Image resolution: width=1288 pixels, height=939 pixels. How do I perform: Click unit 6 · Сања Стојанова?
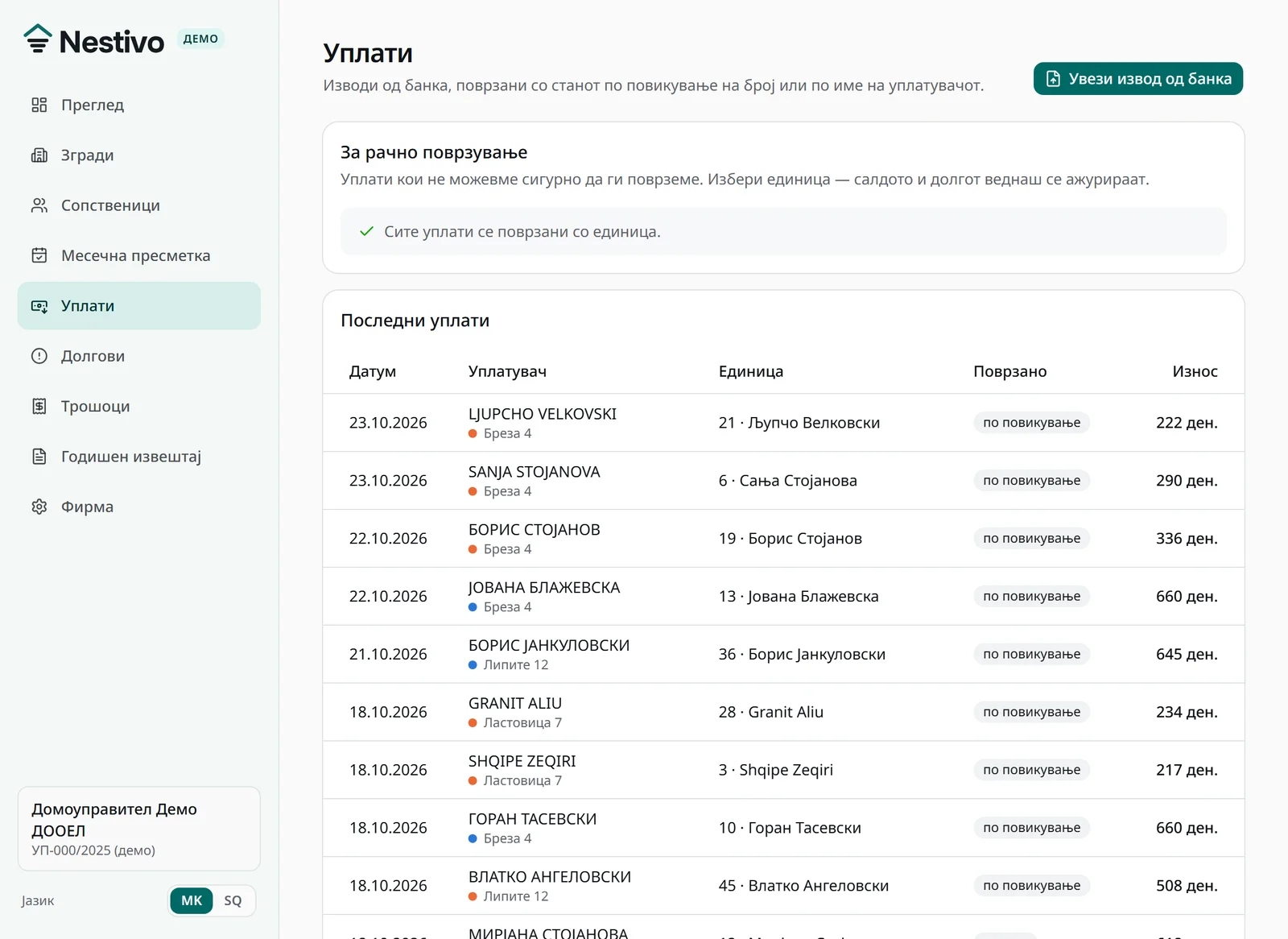click(x=787, y=481)
